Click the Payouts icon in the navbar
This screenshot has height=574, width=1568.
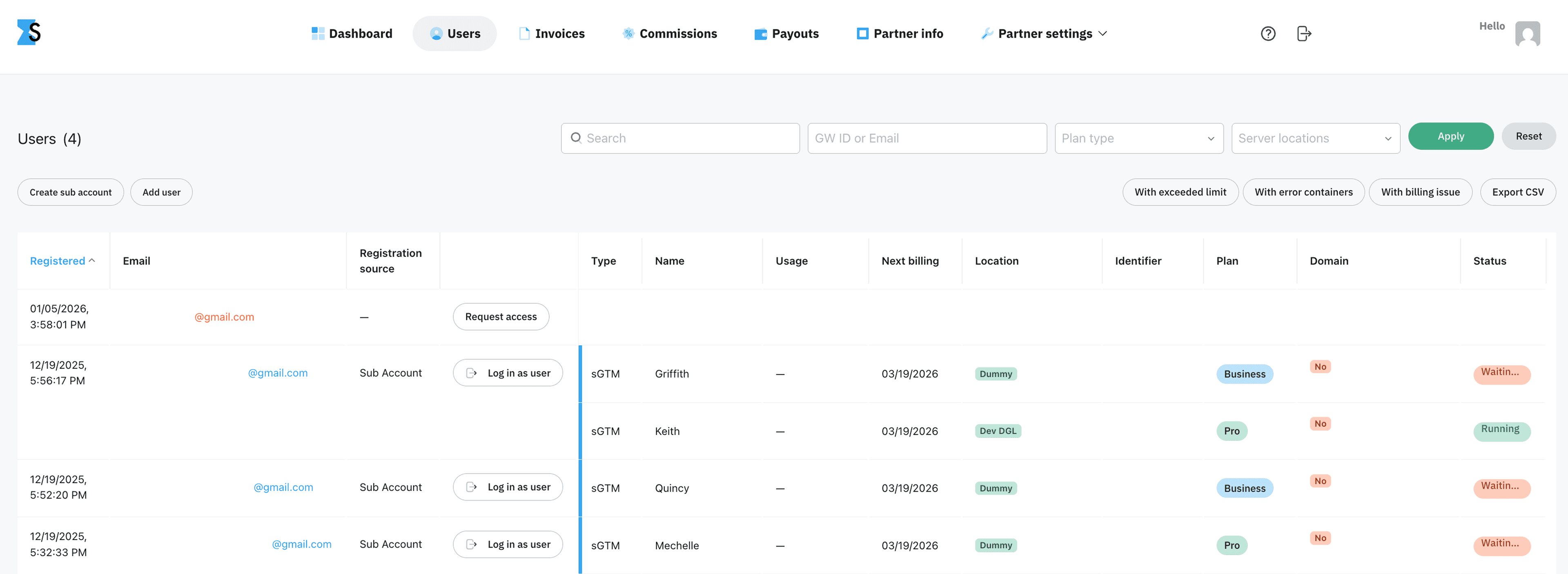coord(760,33)
